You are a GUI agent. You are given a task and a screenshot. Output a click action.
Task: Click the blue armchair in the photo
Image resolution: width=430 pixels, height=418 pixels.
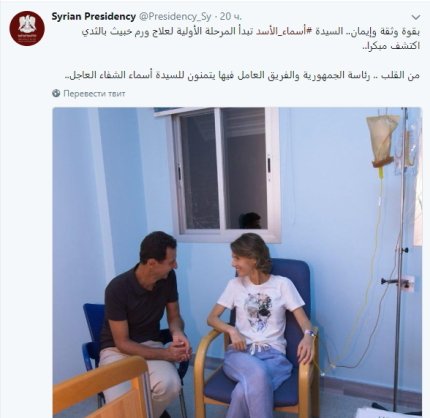click(257, 338)
